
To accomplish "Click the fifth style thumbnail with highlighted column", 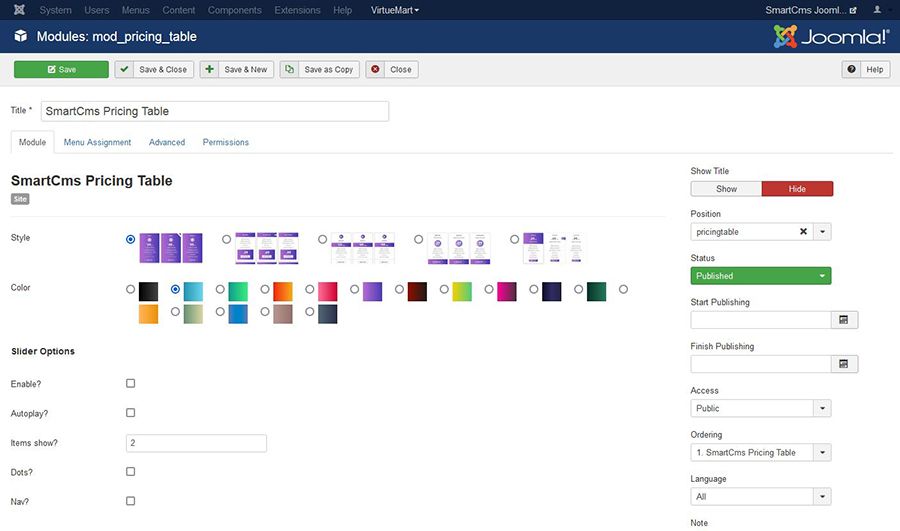I will click(554, 247).
